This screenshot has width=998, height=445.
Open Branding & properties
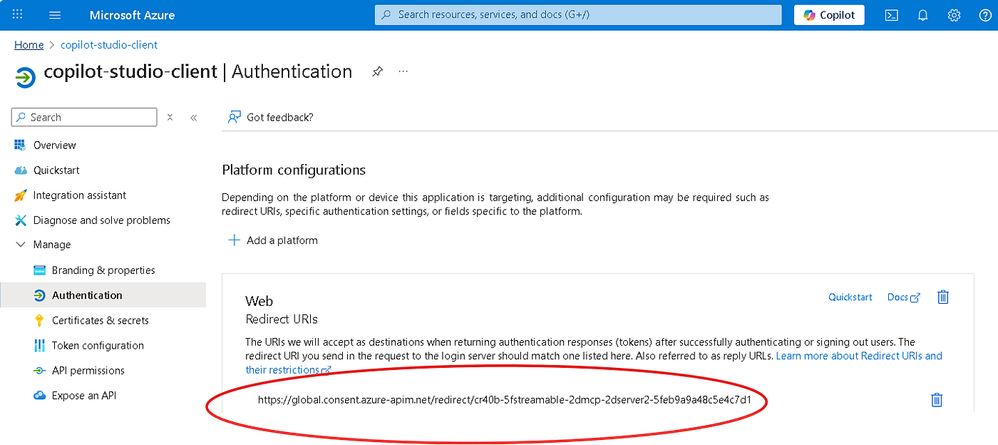(x=103, y=271)
